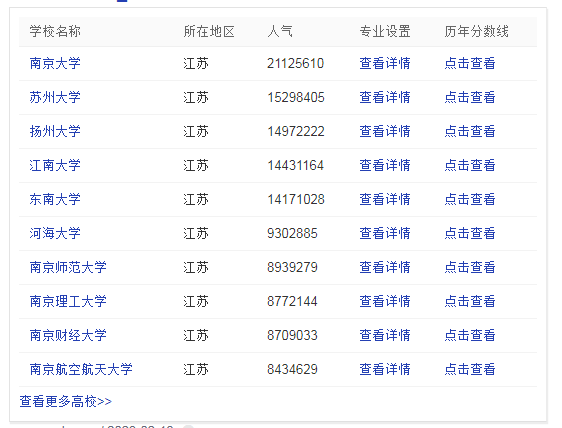Click 查看详情 for 河海大学
The height and width of the screenshot is (428, 562).
pyautogui.click(x=385, y=233)
